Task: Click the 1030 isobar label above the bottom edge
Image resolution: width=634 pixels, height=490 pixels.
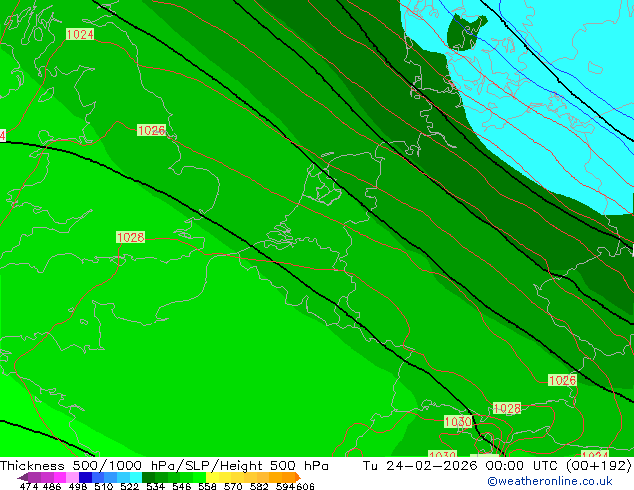Action: [x=458, y=422]
